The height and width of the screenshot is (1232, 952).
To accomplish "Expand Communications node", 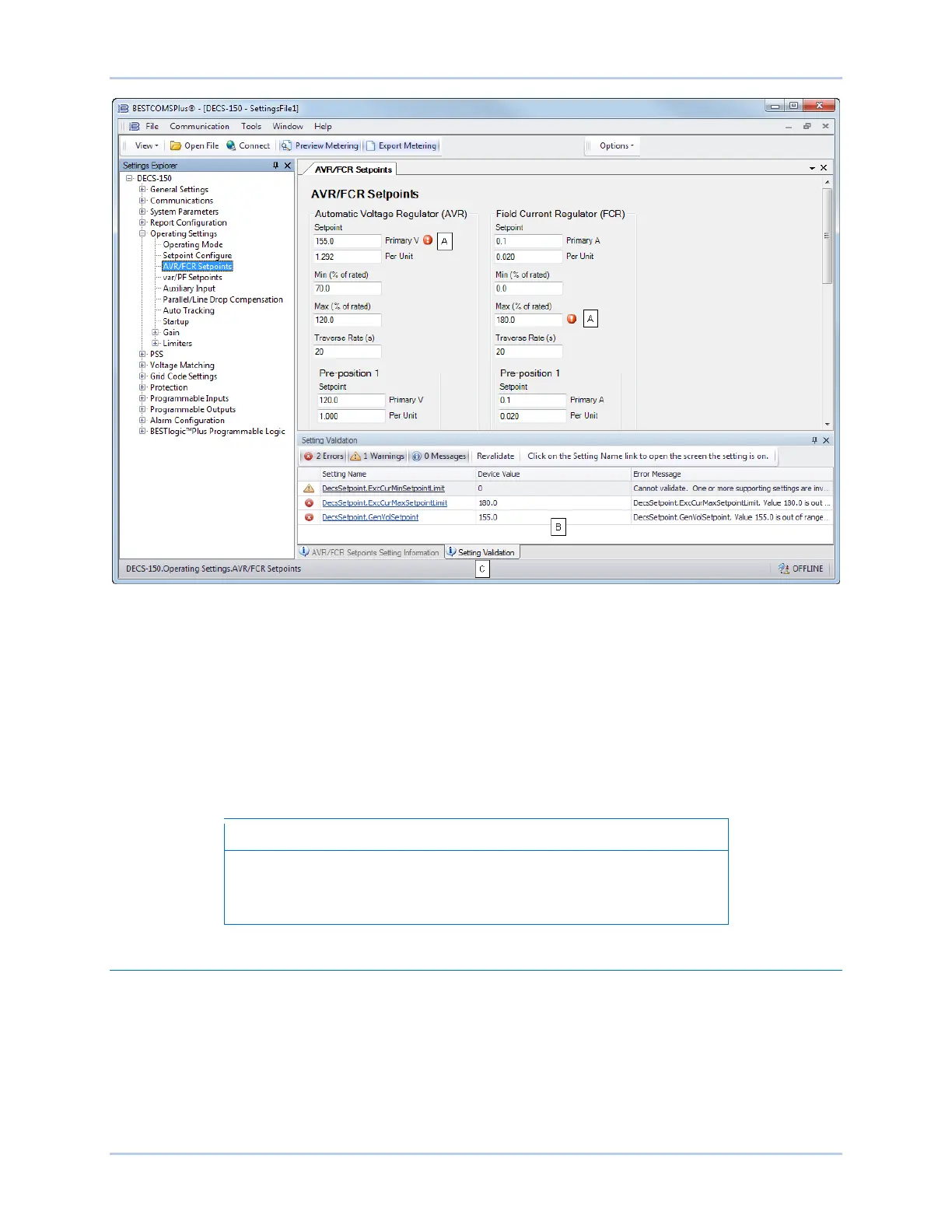I will coord(142,200).
